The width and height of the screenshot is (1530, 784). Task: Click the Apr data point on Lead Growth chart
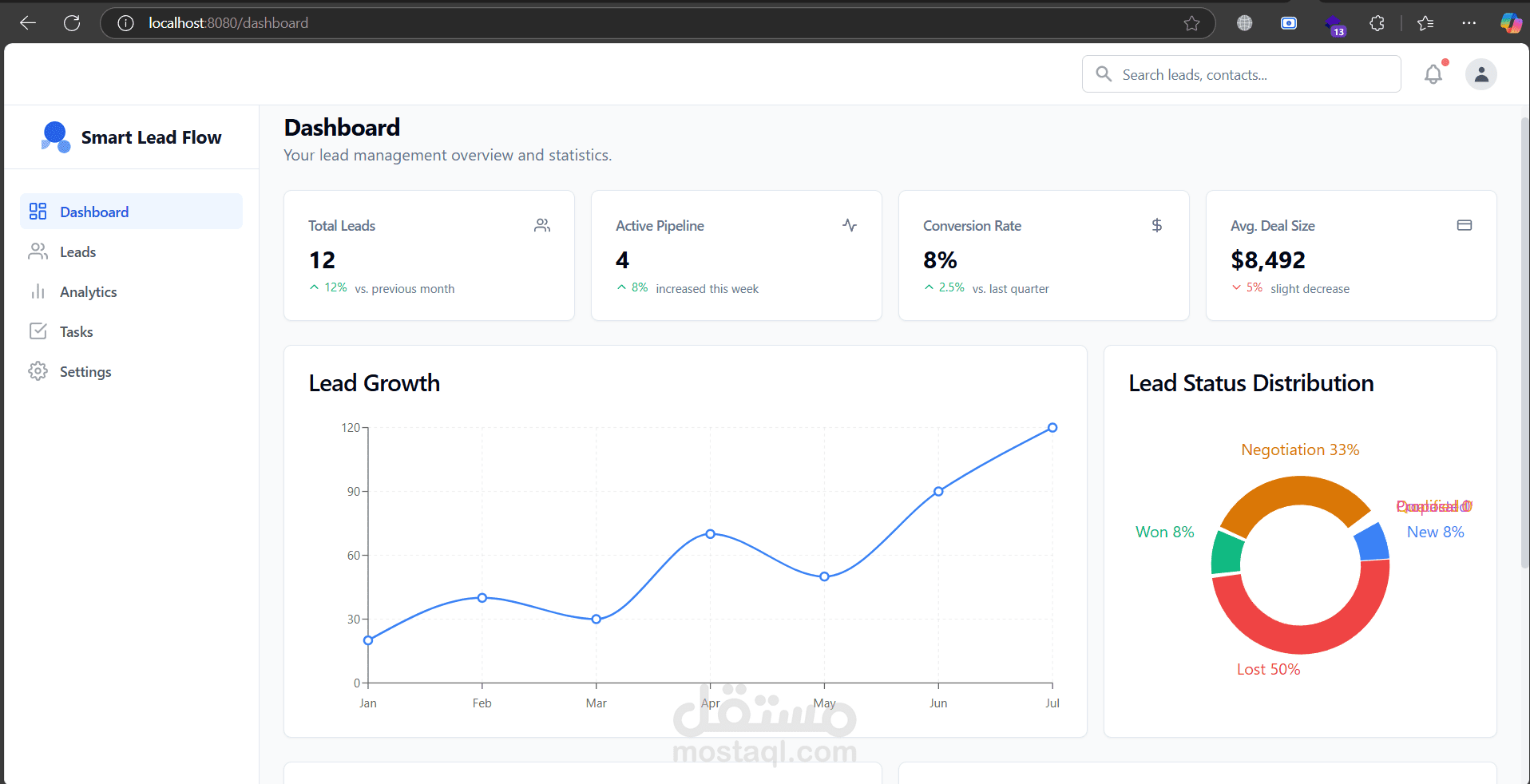coord(710,534)
